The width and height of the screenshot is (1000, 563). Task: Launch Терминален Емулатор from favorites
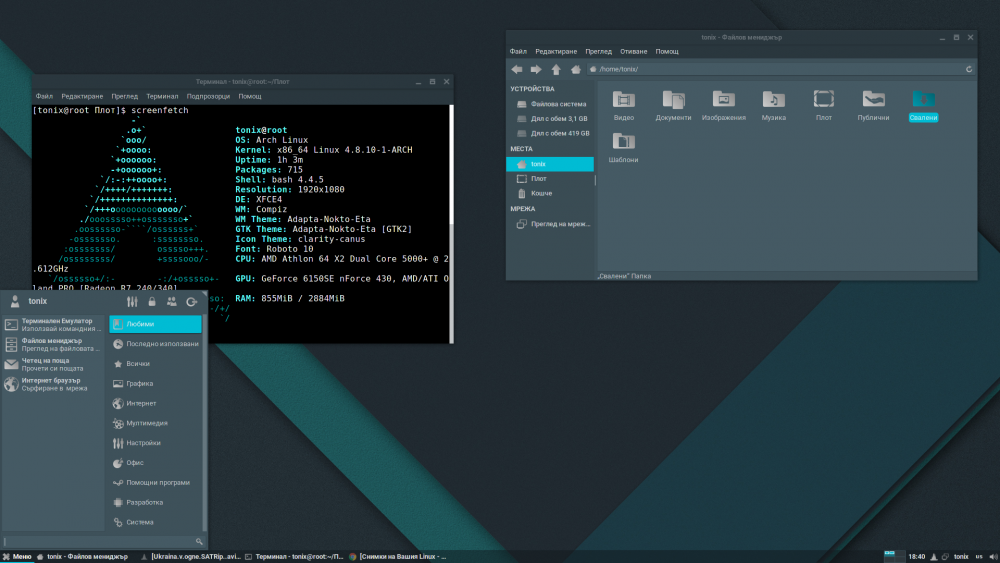[53, 325]
